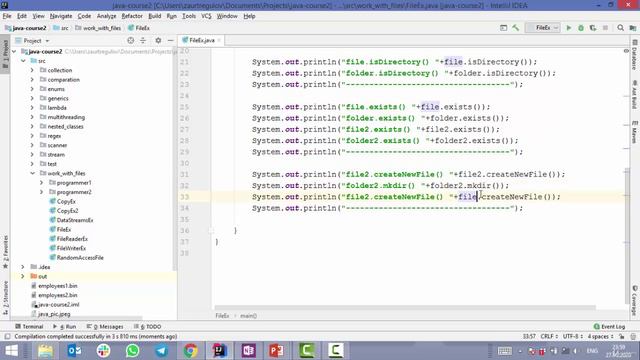Collapse the work_with_files package
This screenshot has width=640, height=360.
32,173
